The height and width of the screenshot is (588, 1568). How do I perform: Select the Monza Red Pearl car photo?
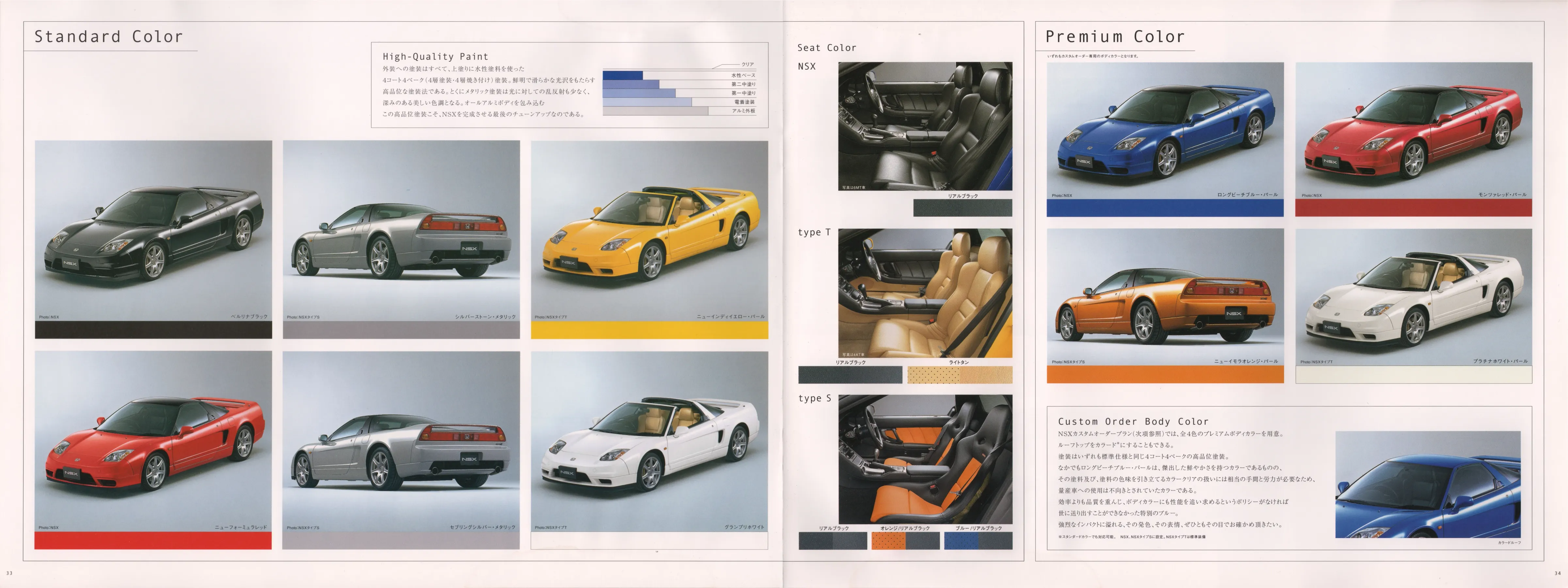coord(1414,131)
